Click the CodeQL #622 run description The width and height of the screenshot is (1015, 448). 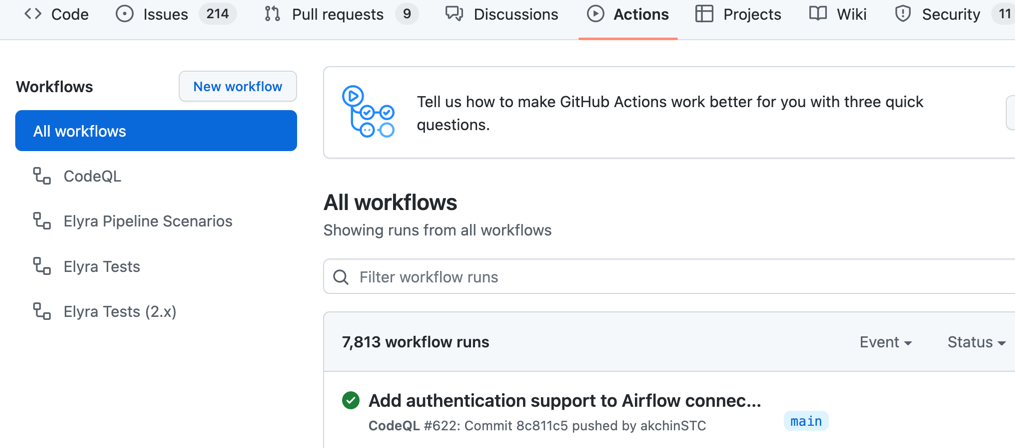point(537,425)
